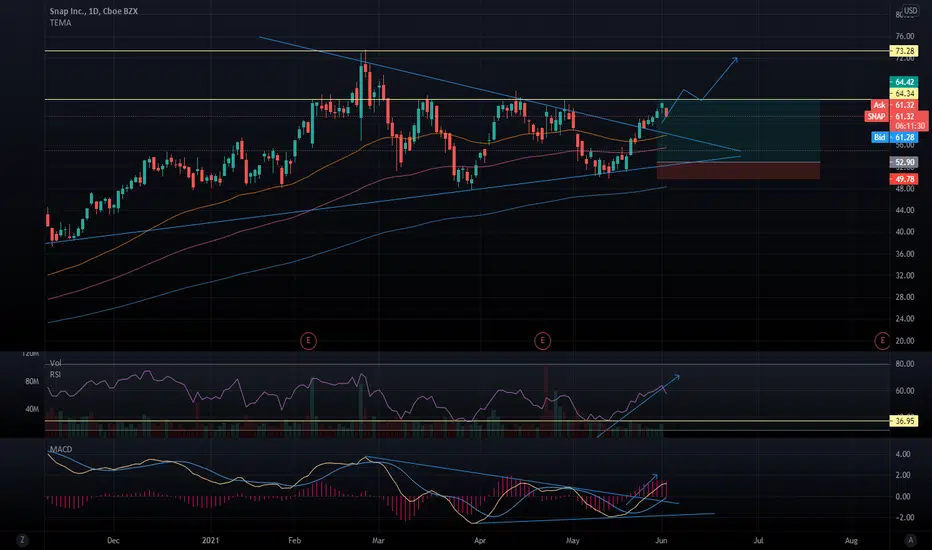Open the USD currency selector

910,11
